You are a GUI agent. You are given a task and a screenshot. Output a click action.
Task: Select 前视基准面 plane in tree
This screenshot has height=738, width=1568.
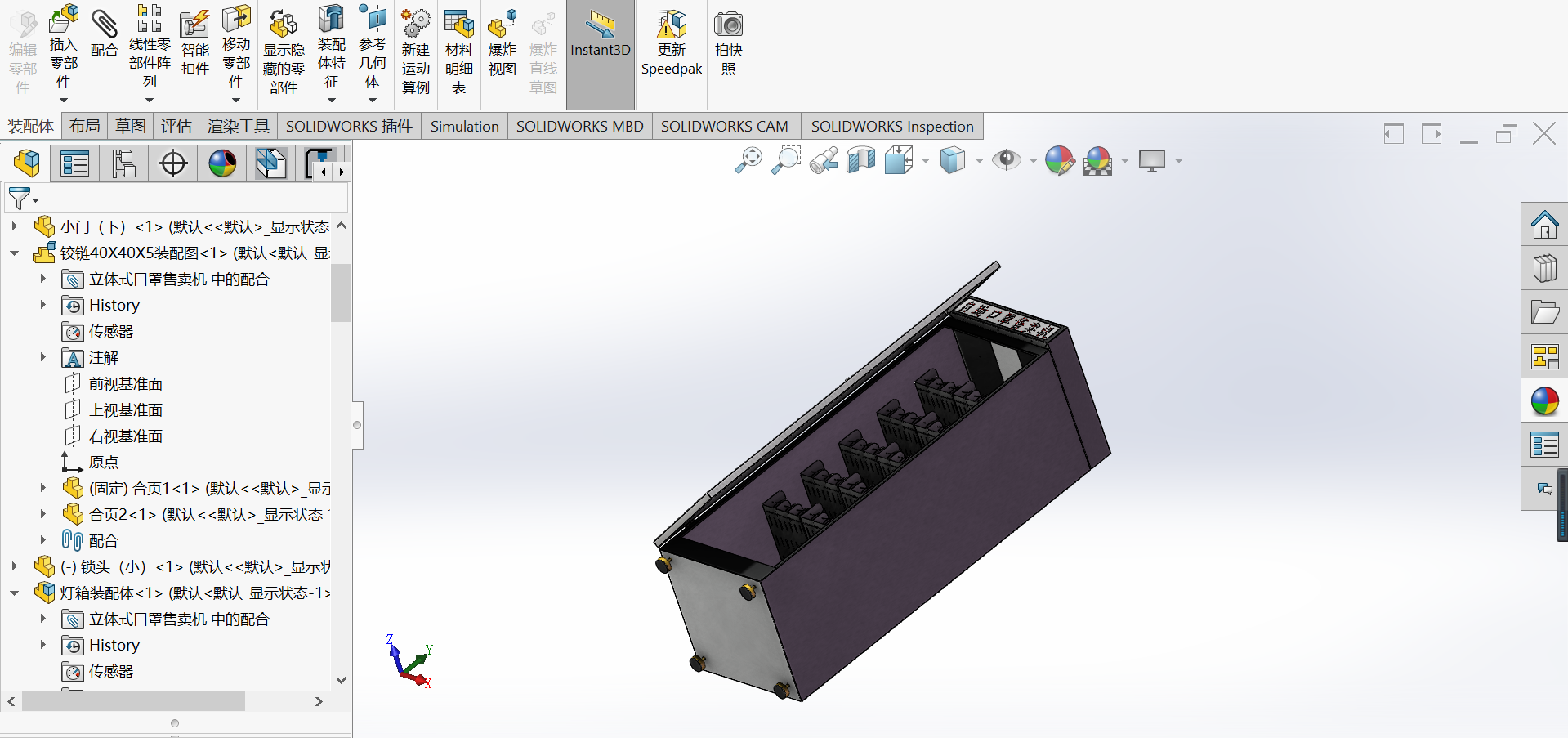coord(126,383)
